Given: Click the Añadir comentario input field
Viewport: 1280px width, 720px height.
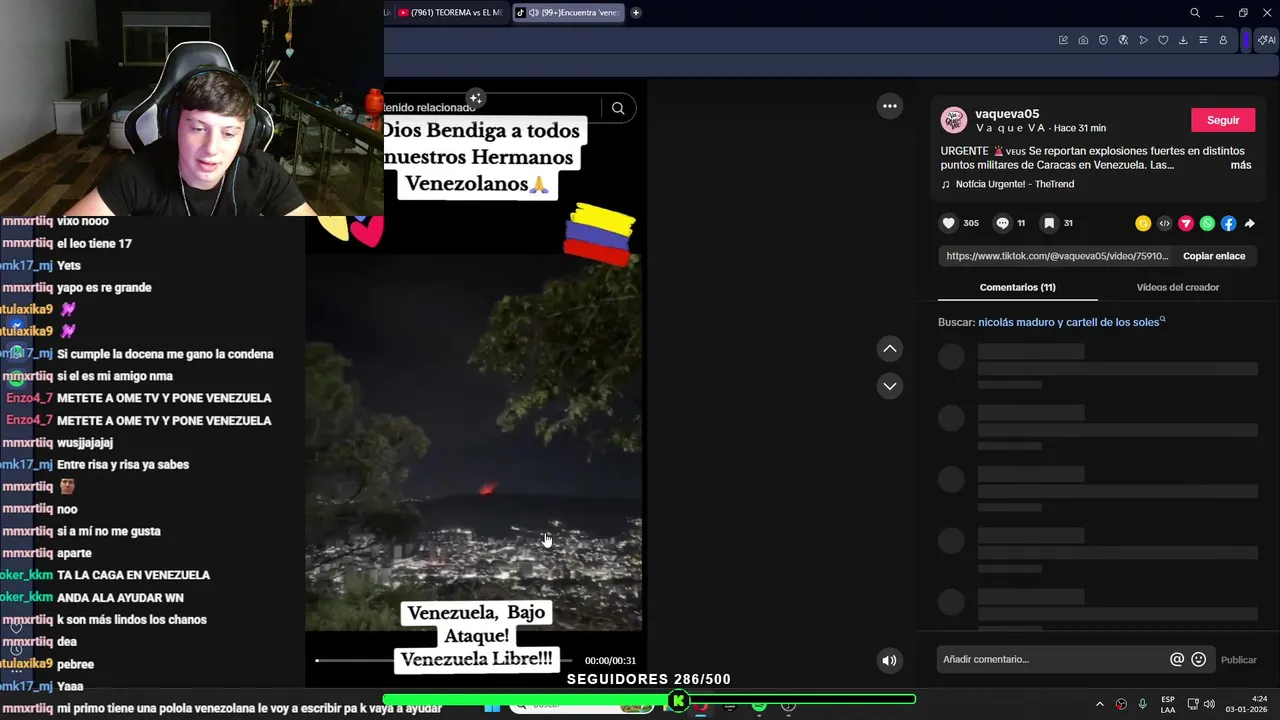Looking at the screenshot, I should pyautogui.click(x=1053, y=659).
